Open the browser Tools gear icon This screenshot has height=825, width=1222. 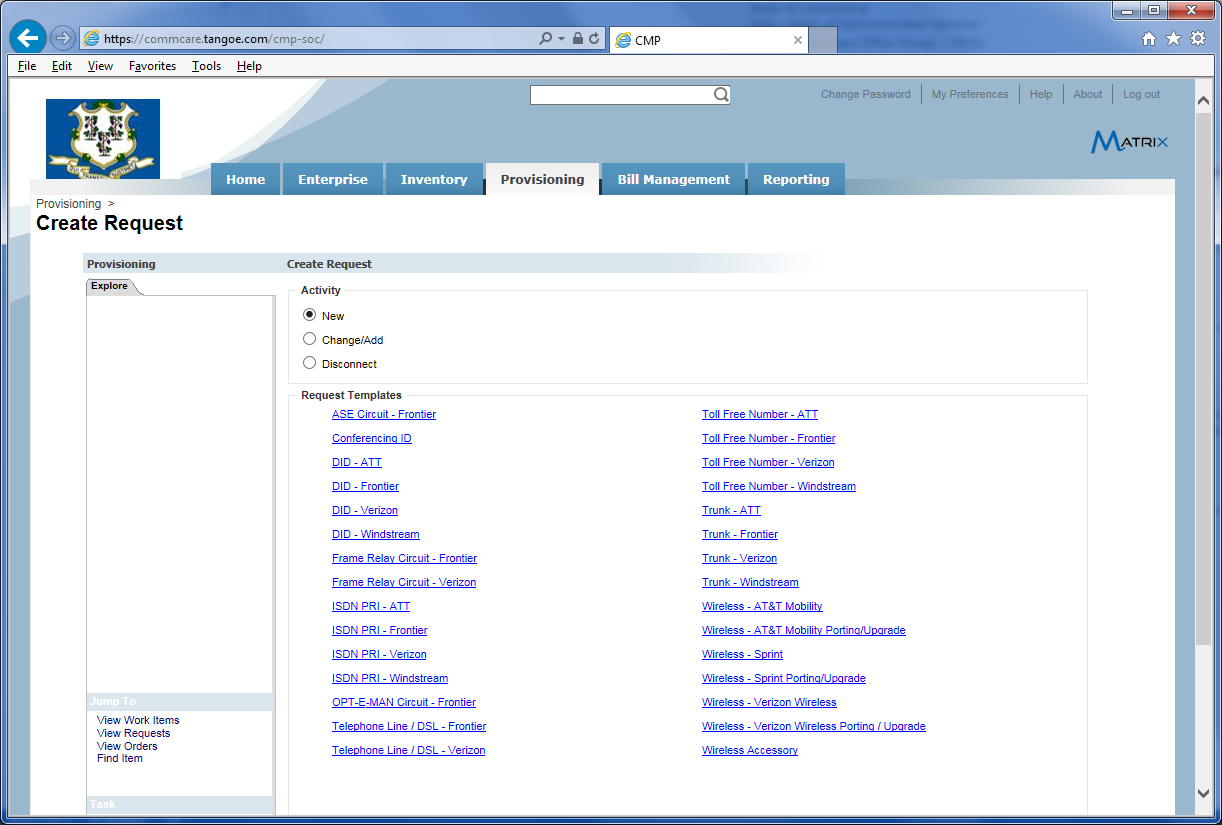pyautogui.click(x=1197, y=39)
